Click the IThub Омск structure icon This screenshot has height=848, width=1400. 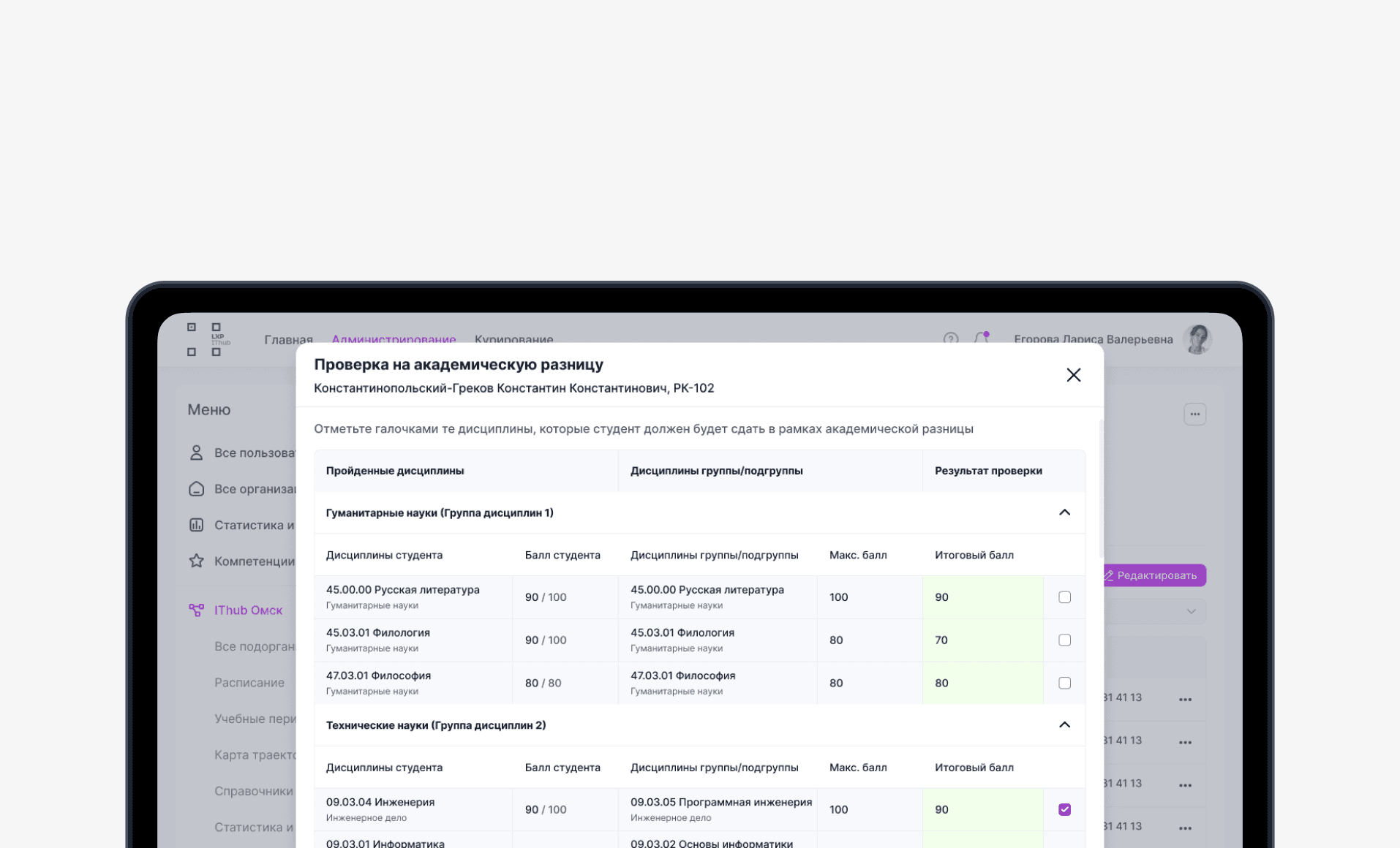click(196, 610)
